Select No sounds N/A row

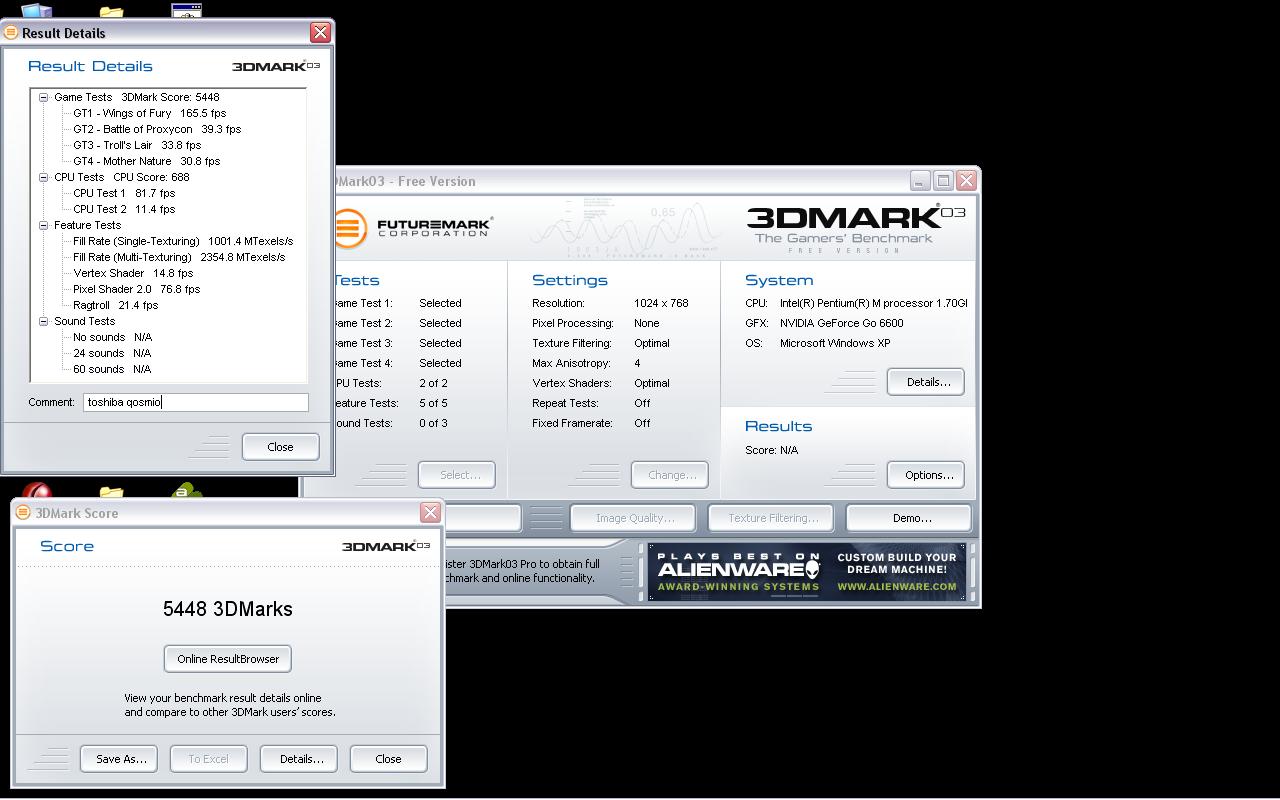pyautogui.click(x=112, y=337)
